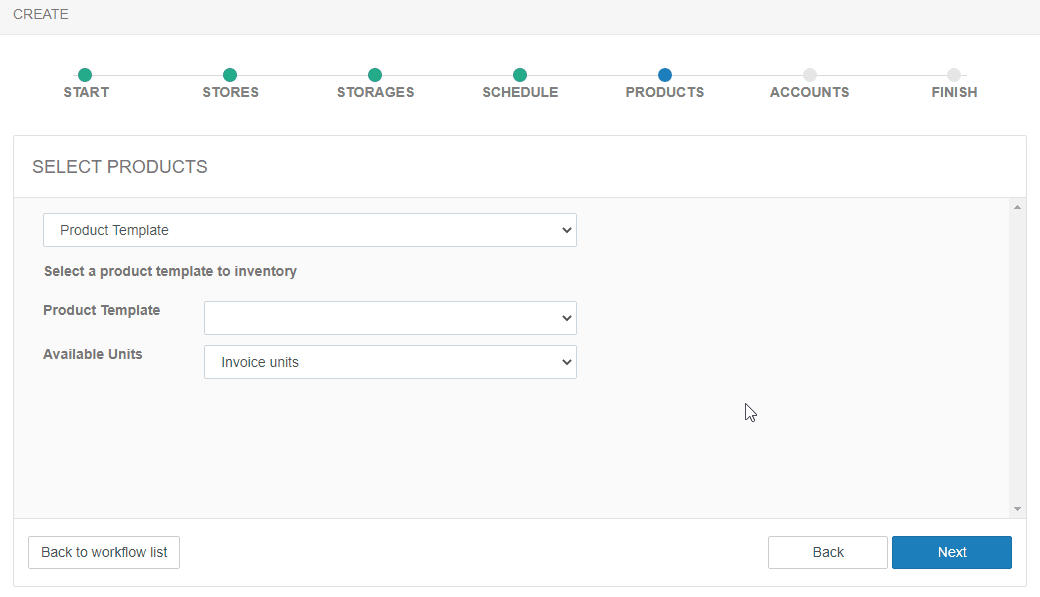Open the top Product Template selection-type dropdown

(x=310, y=230)
